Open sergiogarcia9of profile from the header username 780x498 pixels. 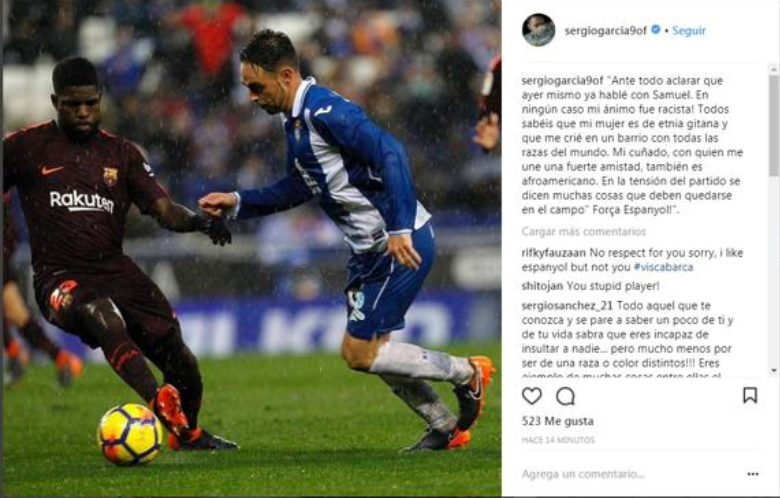[605, 30]
